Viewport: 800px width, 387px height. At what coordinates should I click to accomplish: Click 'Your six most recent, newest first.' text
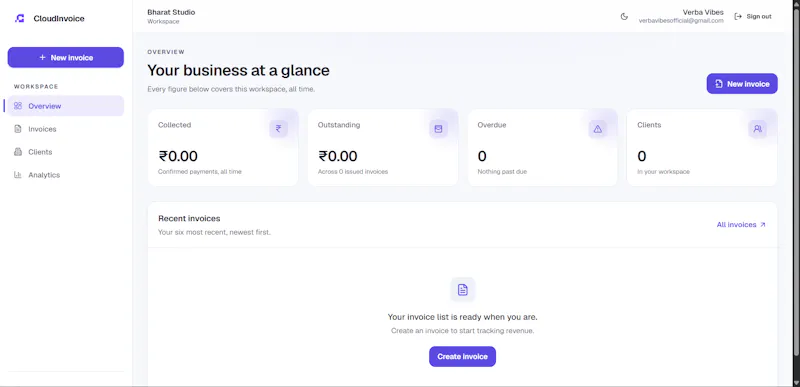(214, 233)
